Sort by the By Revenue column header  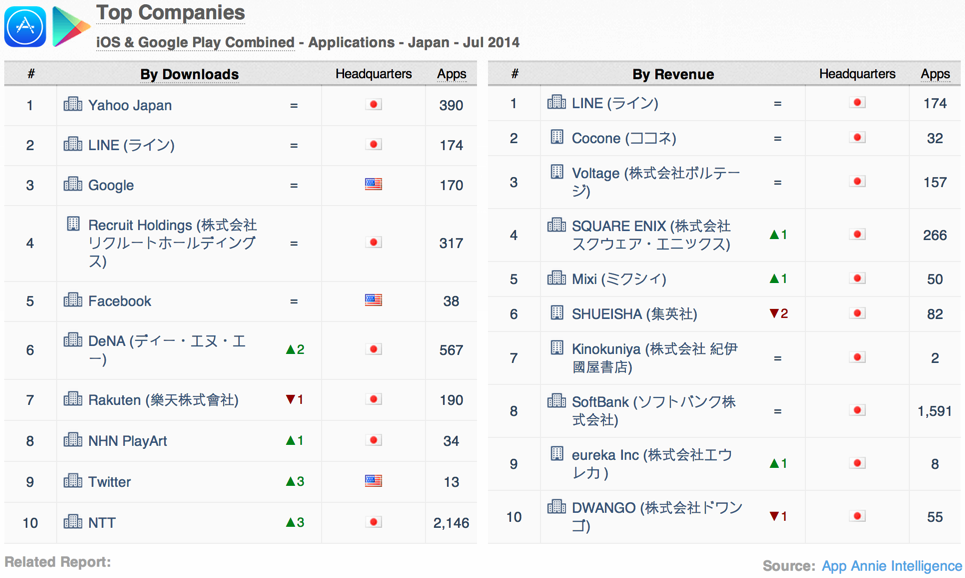point(673,74)
